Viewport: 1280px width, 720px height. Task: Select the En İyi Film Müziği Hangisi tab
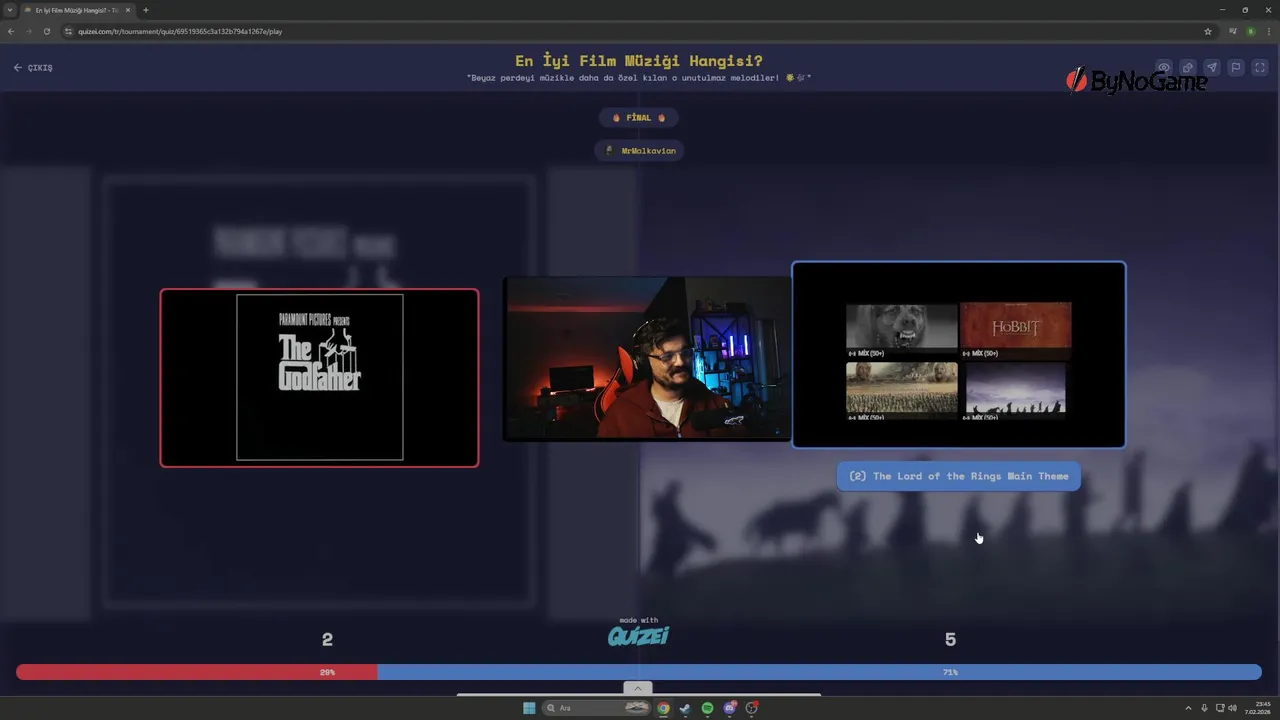click(x=76, y=10)
